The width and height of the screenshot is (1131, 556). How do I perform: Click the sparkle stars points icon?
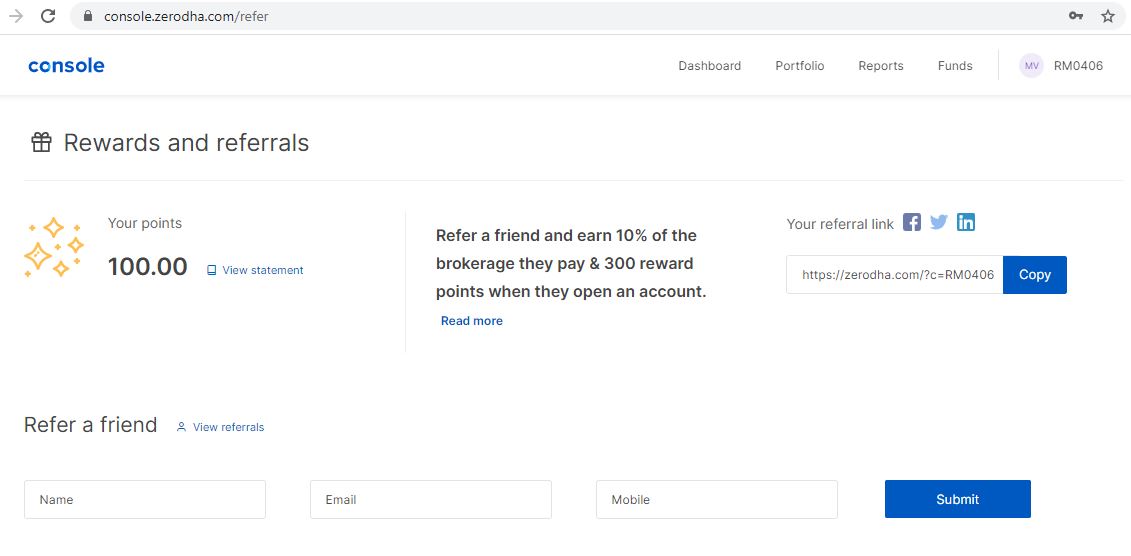53,247
